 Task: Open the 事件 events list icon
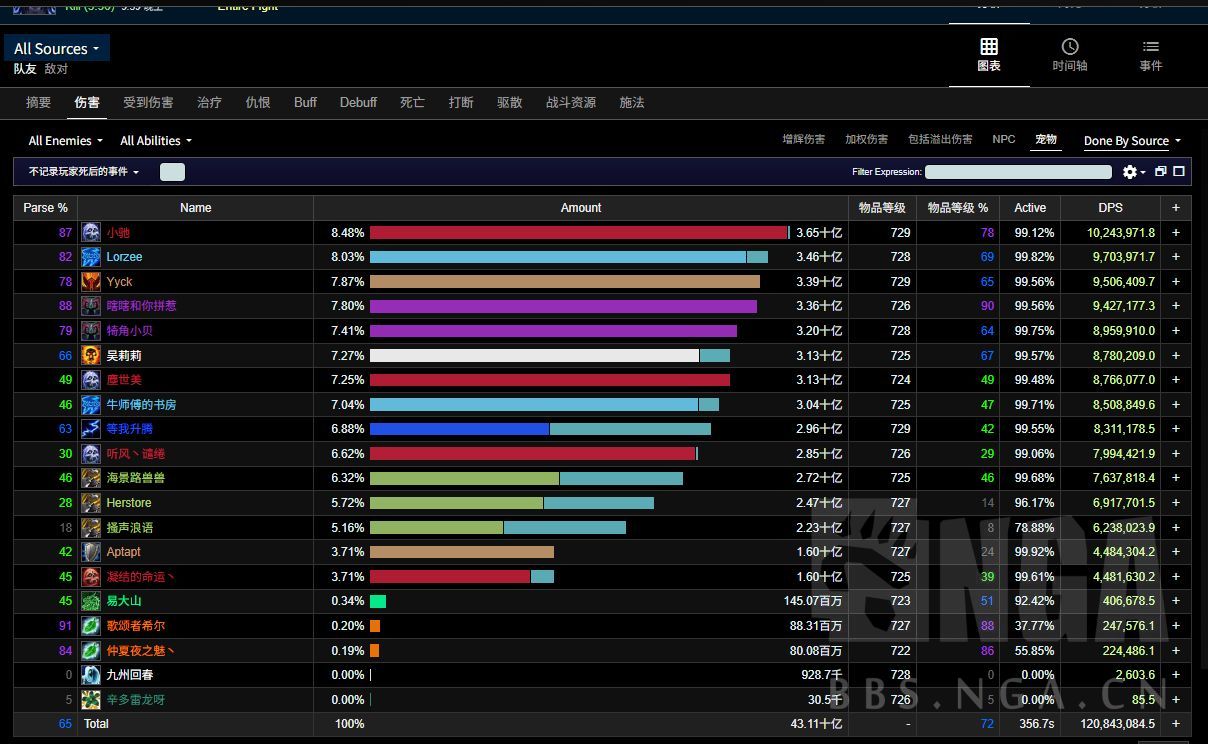(x=1150, y=47)
